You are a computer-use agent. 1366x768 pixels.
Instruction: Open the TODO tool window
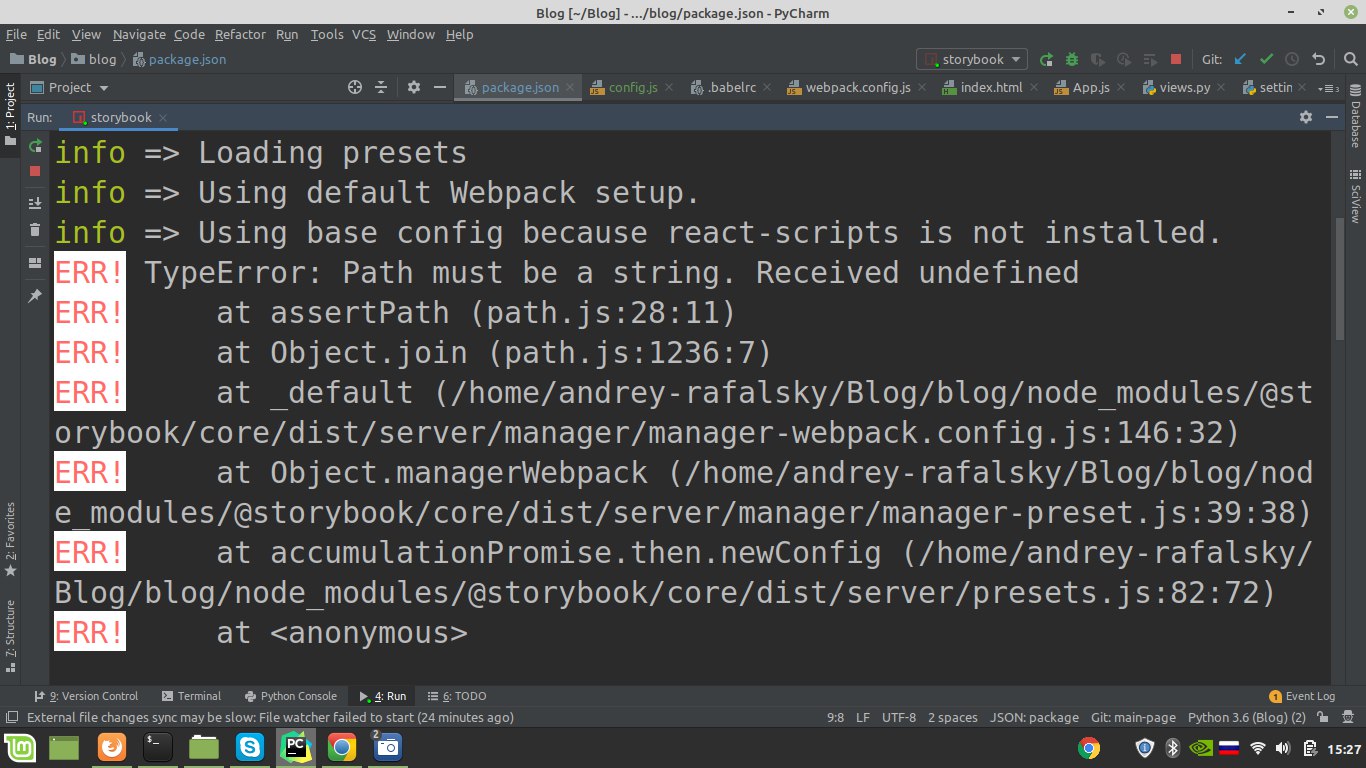pyautogui.click(x=456, y=696)
